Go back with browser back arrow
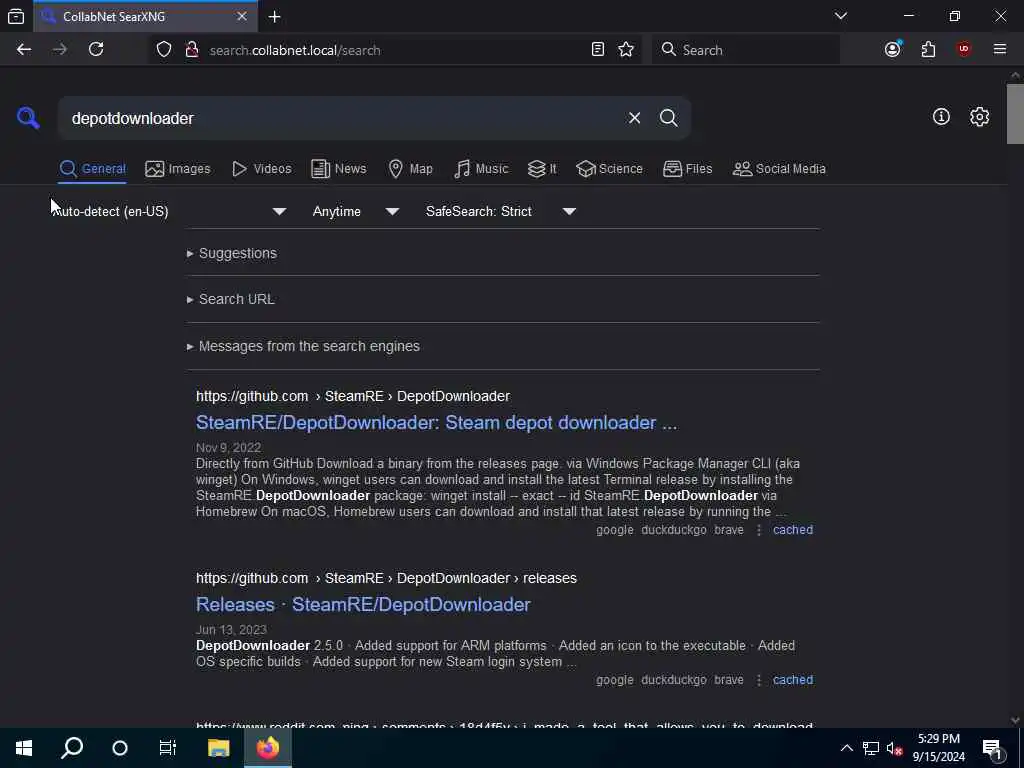This screenshot has width=1024, height=768. coord(24,50)
